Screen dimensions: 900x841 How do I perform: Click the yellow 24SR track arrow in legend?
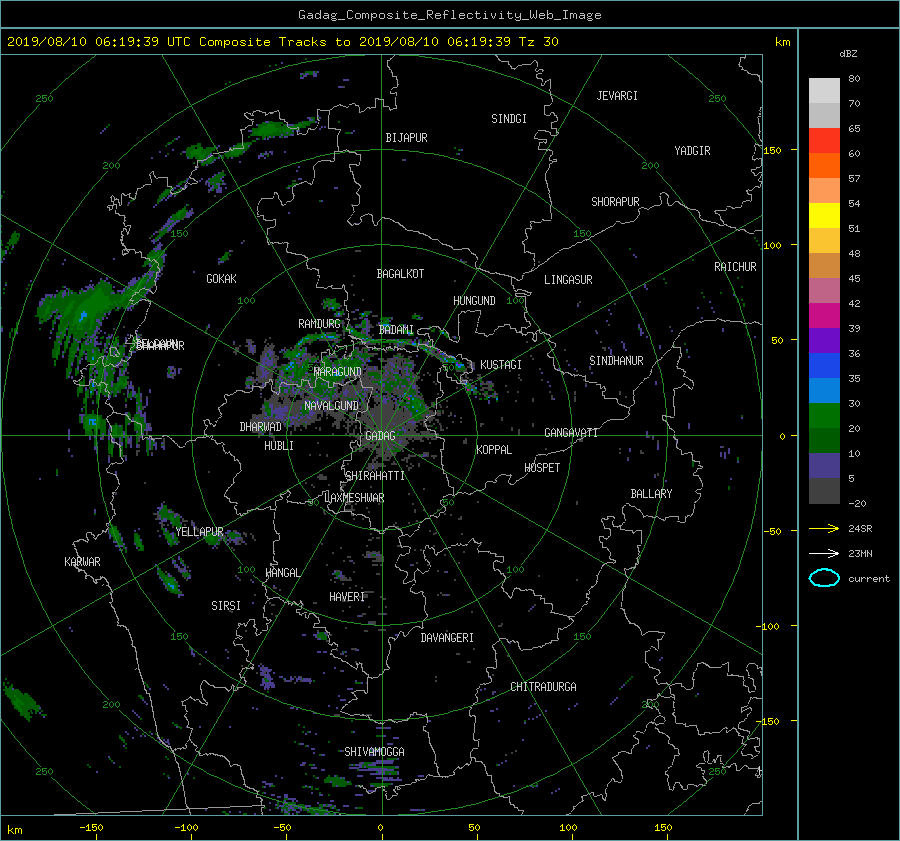pyautogui.click(x=824, y=528)
